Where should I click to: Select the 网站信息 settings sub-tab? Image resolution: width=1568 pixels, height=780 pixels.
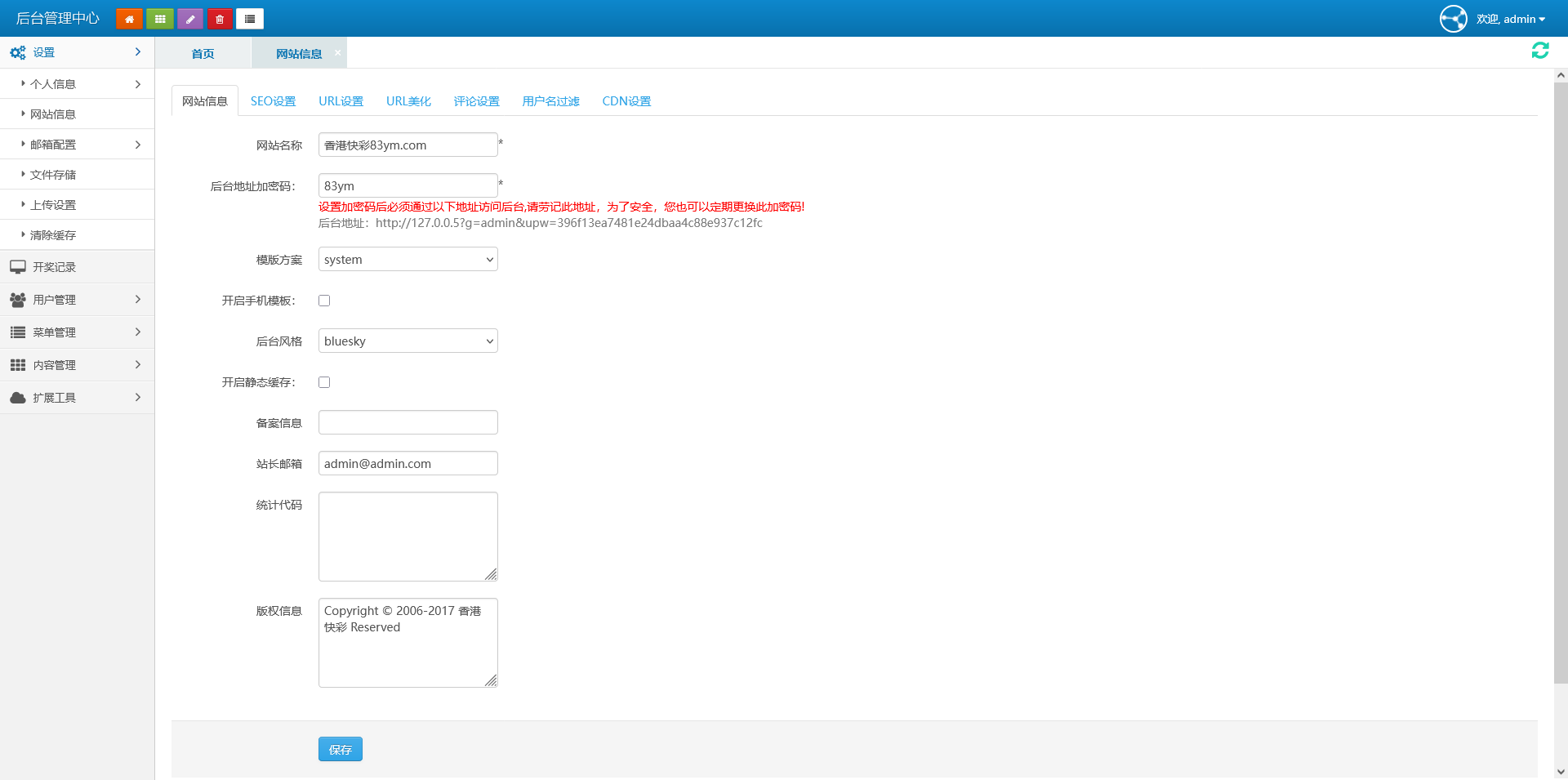click(205, 100)
